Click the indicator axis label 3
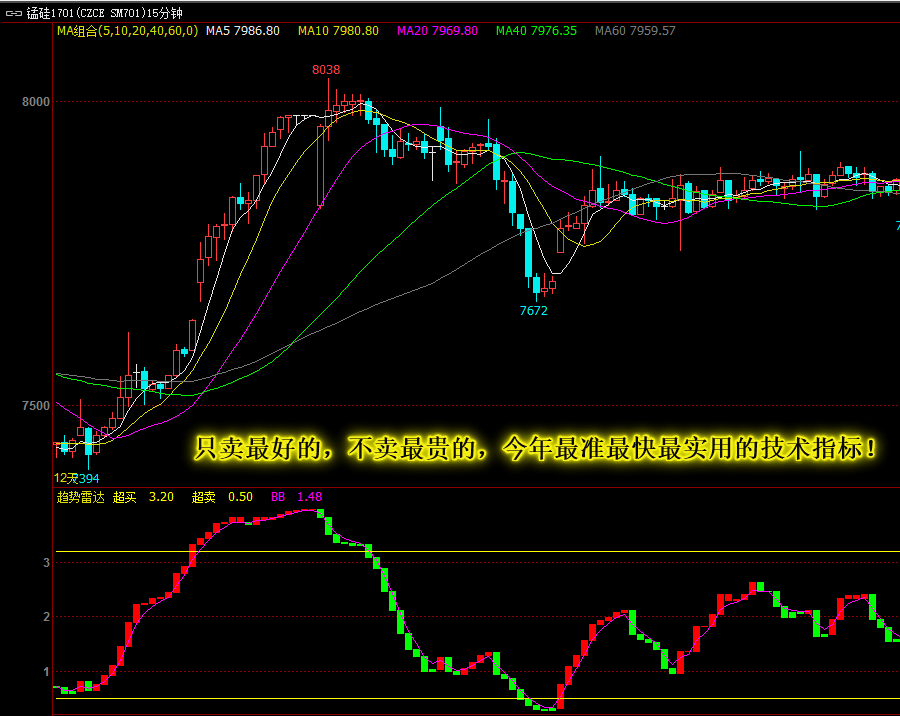 click(x=46, y=563)
